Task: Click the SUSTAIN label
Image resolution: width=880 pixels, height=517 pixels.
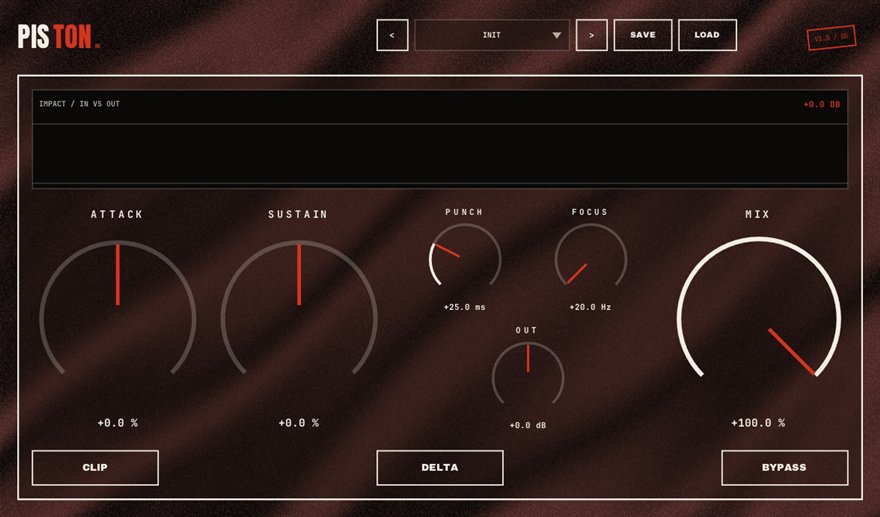Action: (x=298, y=214)
